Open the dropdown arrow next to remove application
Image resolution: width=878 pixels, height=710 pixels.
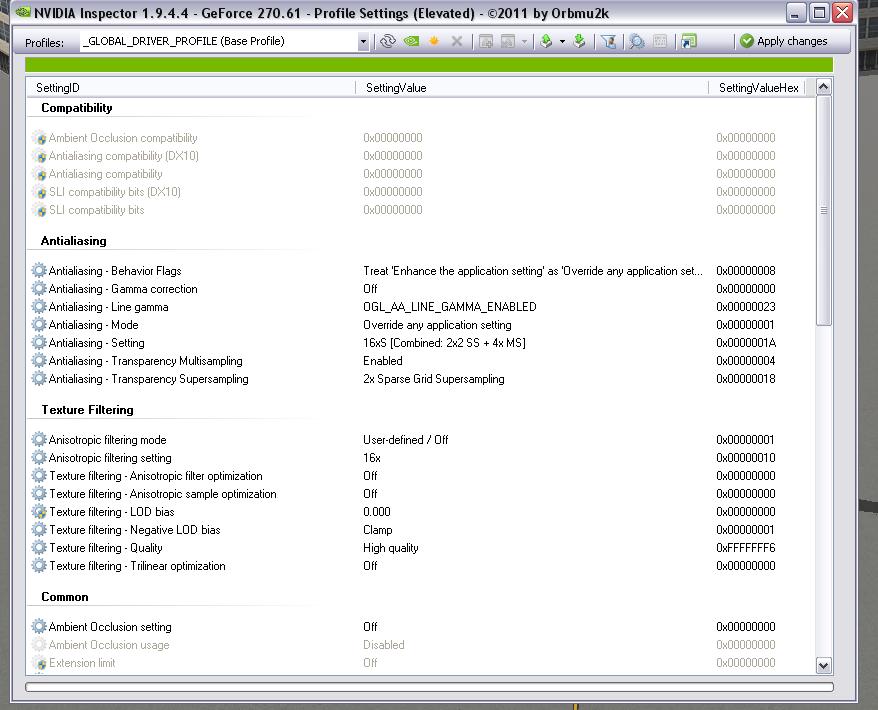(524, 41)
